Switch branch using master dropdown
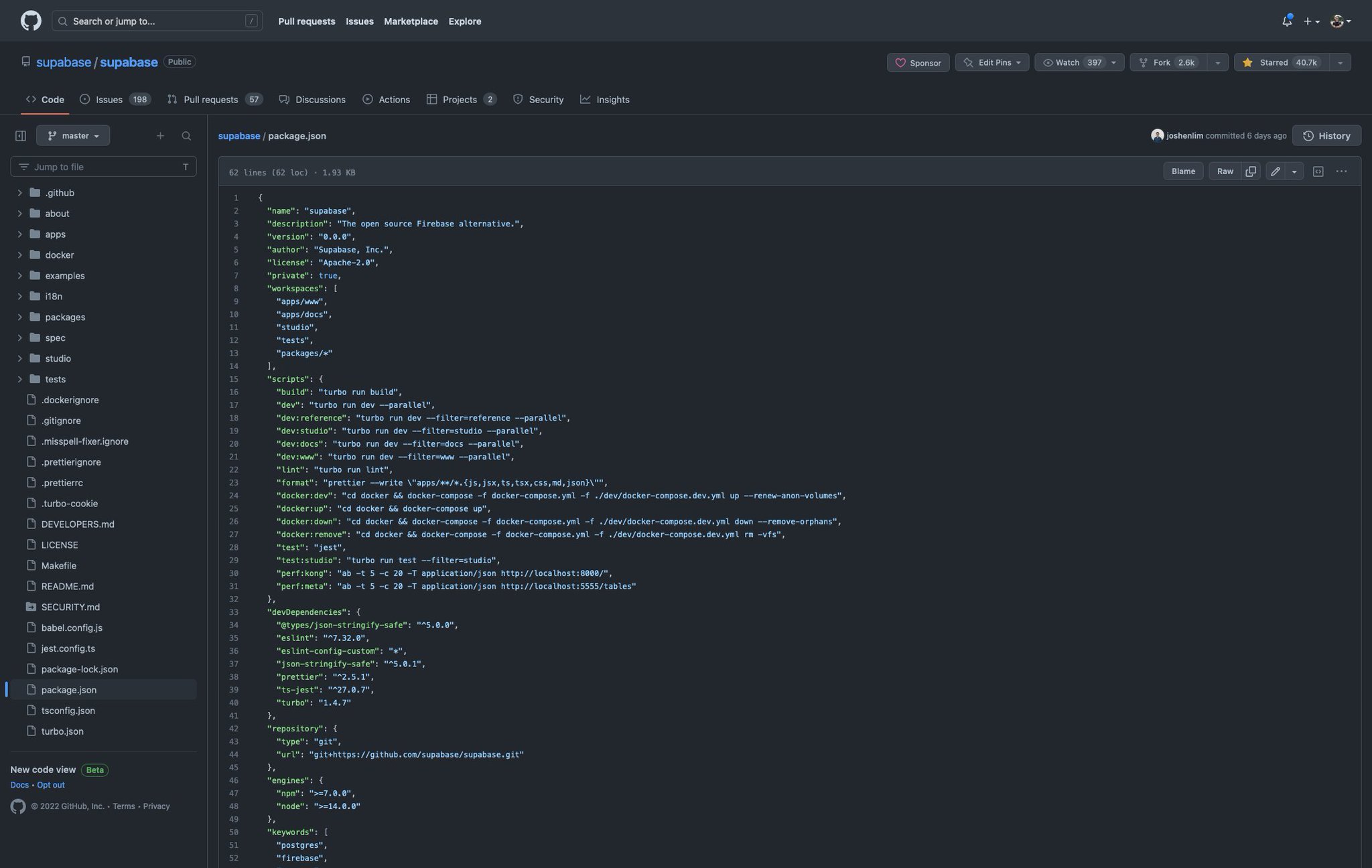The image size is (1372, 868). (x=73, y=136)
